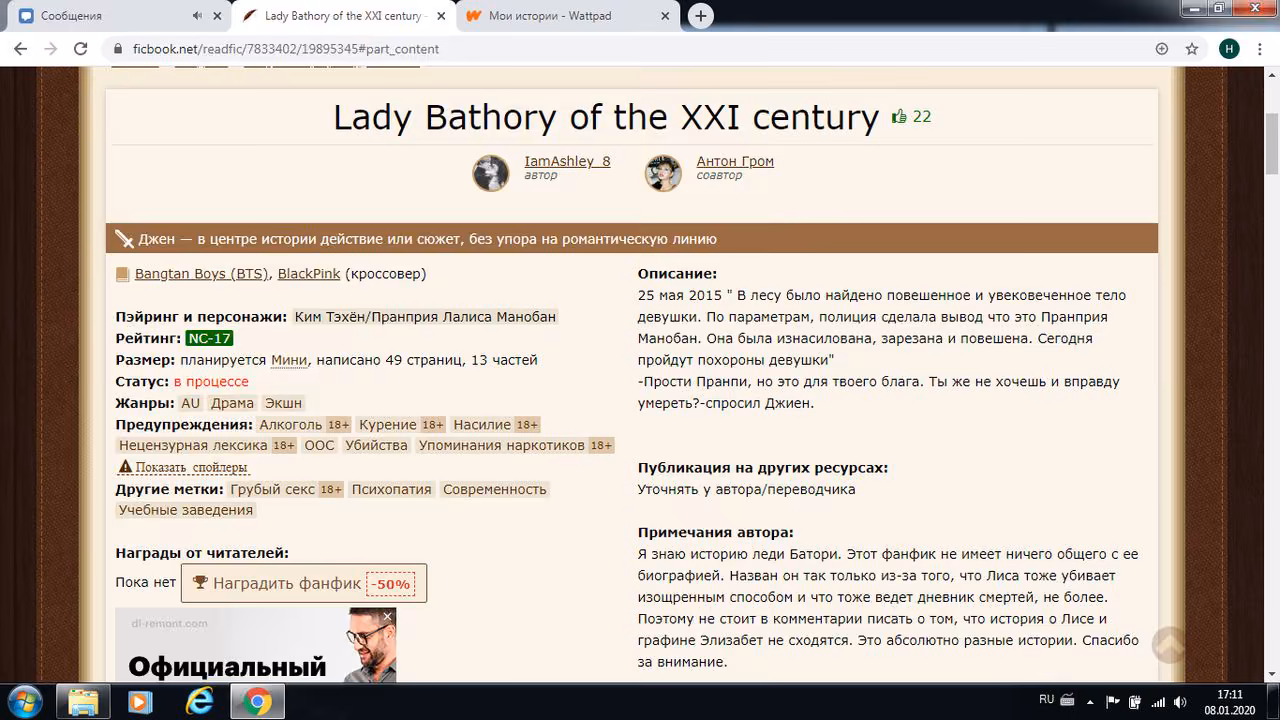Open the Убийства warning tag
Screen dimensions: 1280x720
tap(376, 446)
